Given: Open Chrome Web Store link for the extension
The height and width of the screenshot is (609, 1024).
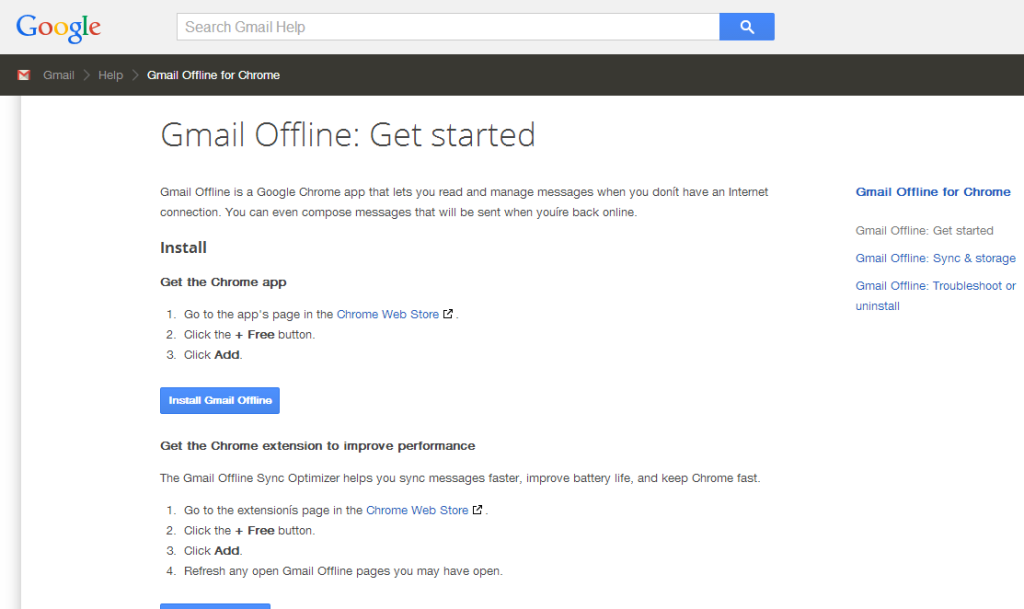Looking at the screenshot, I should click(417, 510).
